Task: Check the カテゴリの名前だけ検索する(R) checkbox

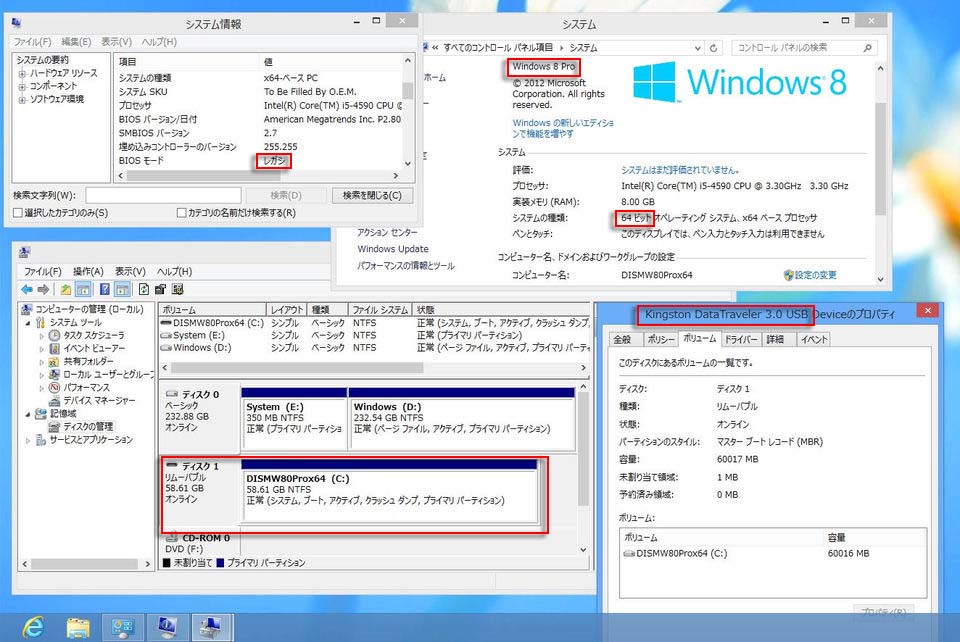Action: (181, 212)
